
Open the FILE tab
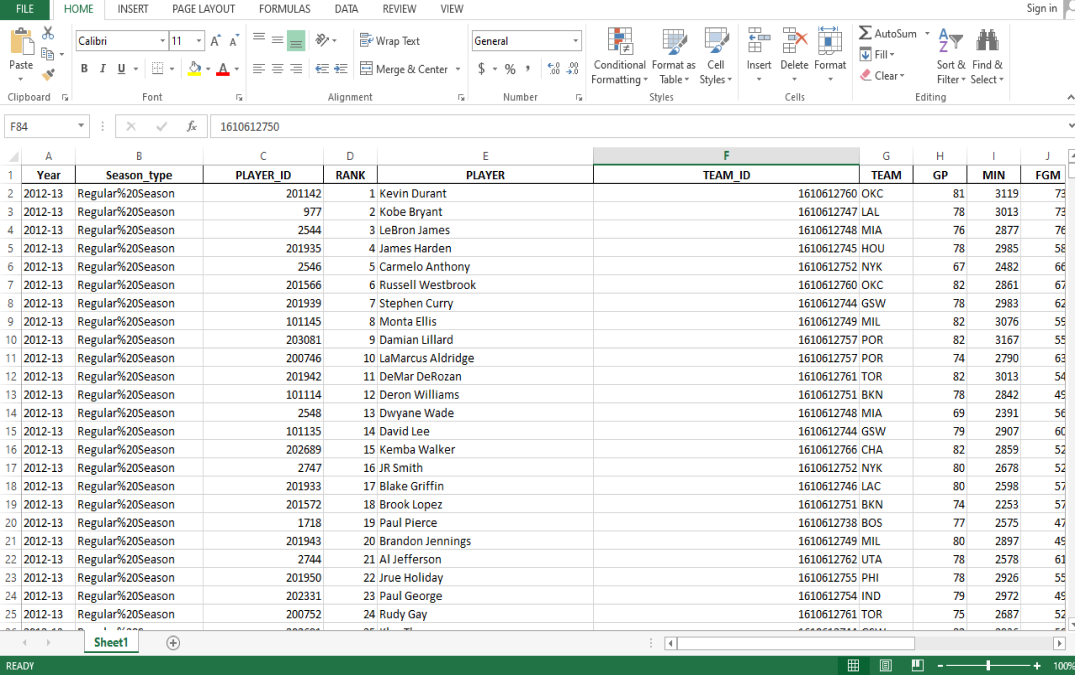(x=25, y=9)
